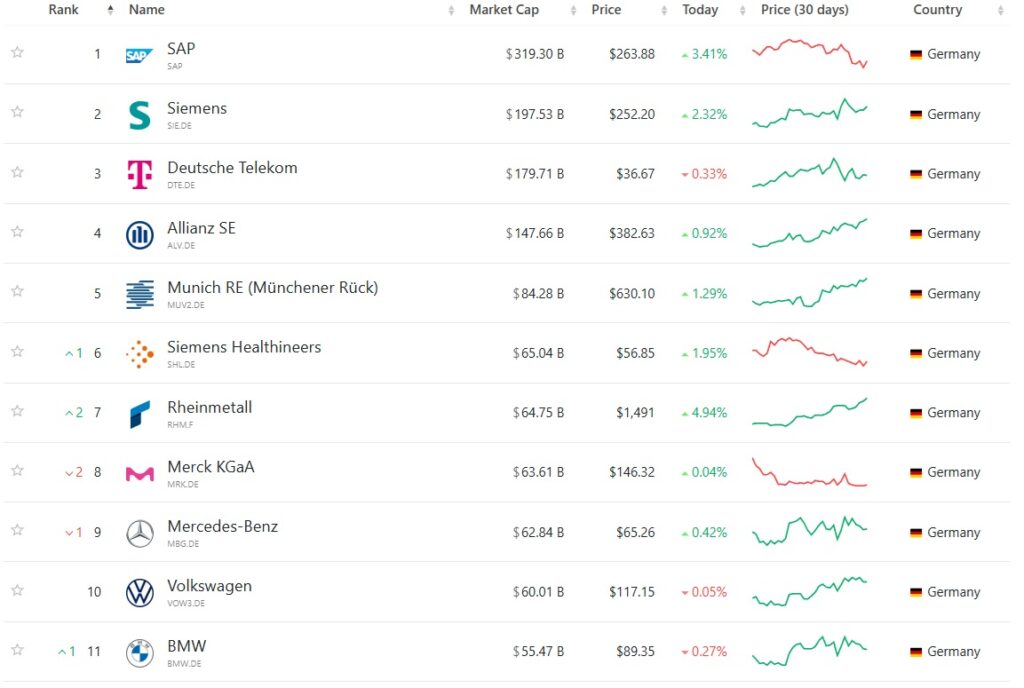
Task: Click the Germany flag in Siemens row
Action: pyautogui.click(x=915, y=115)
